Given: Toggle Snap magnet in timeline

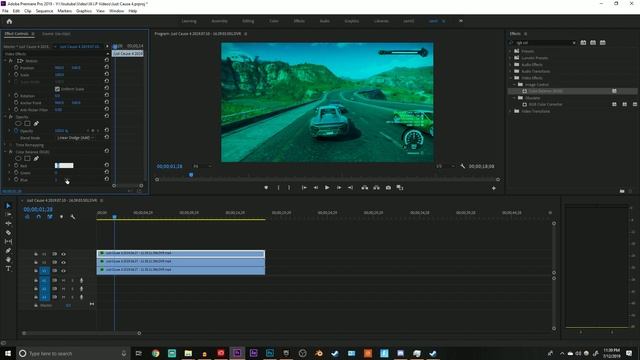Looking at the screenshot, I should click(39, 217).
